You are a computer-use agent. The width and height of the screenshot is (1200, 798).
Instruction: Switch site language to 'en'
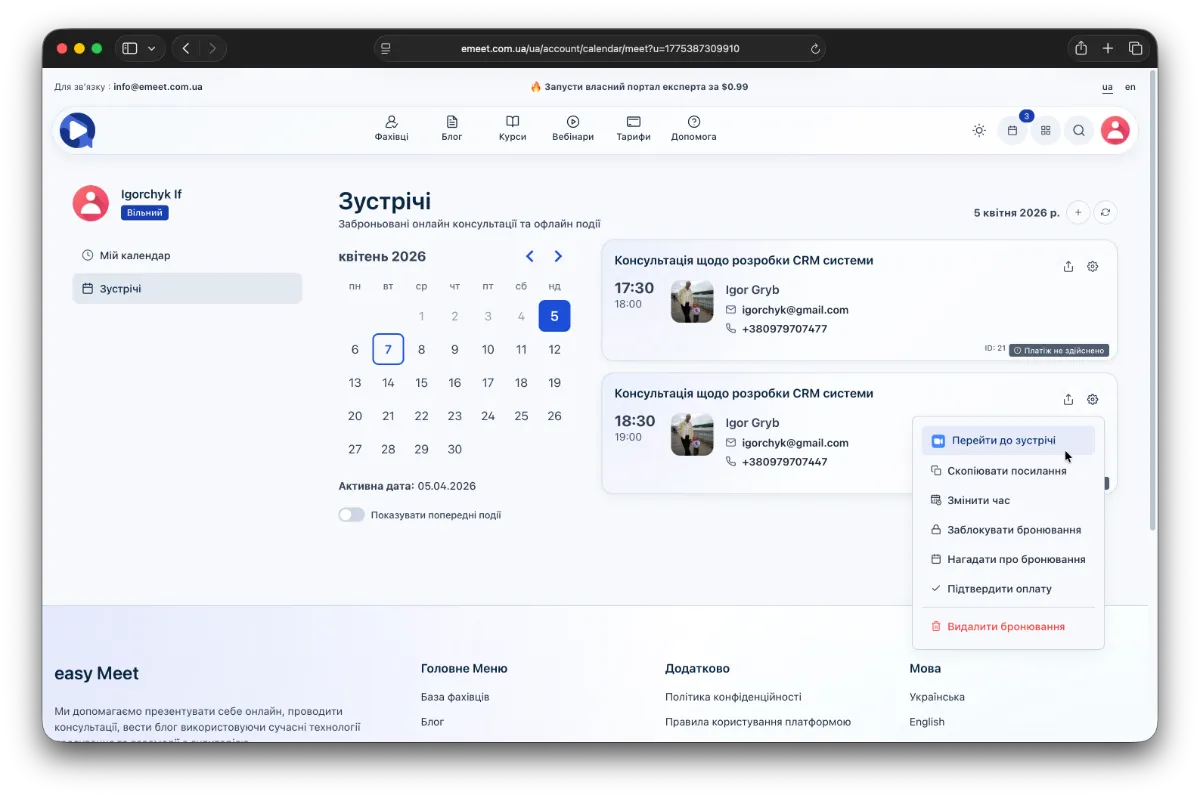[1130, 87]
